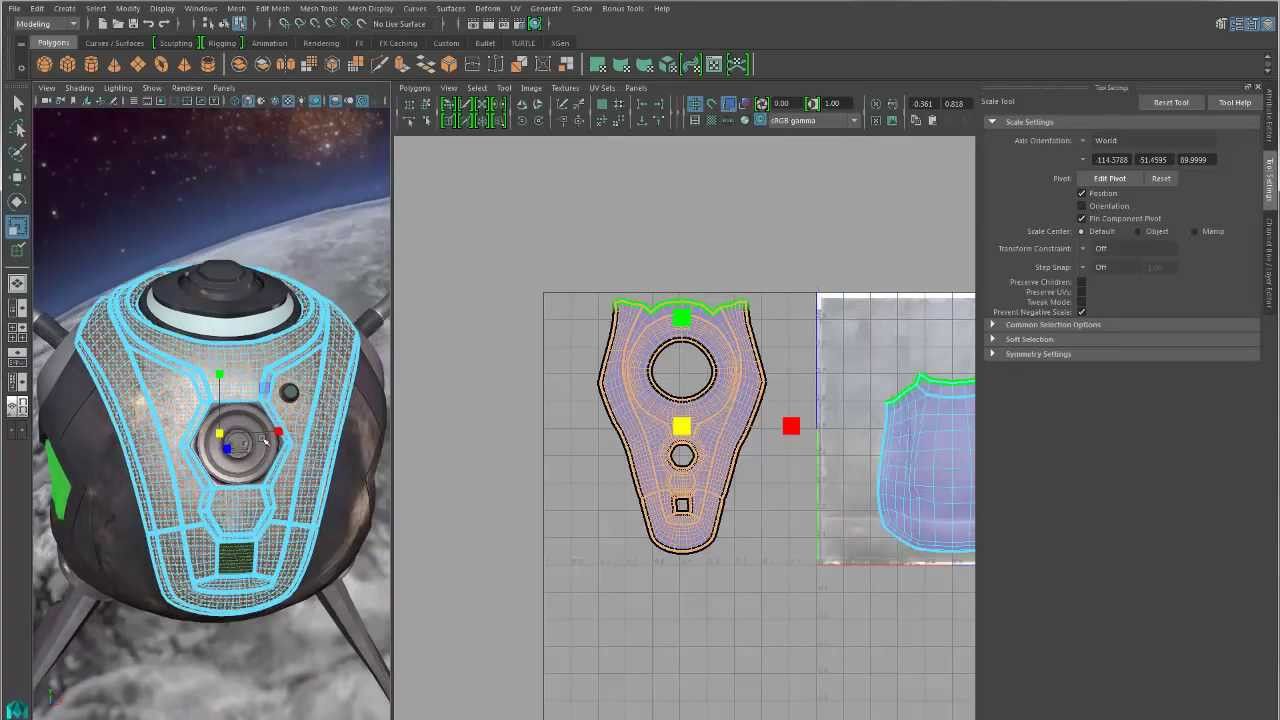The image size is (1280, 720).
Task: Enable the Orientation pivot checkbox
Action: [1081, 206]
